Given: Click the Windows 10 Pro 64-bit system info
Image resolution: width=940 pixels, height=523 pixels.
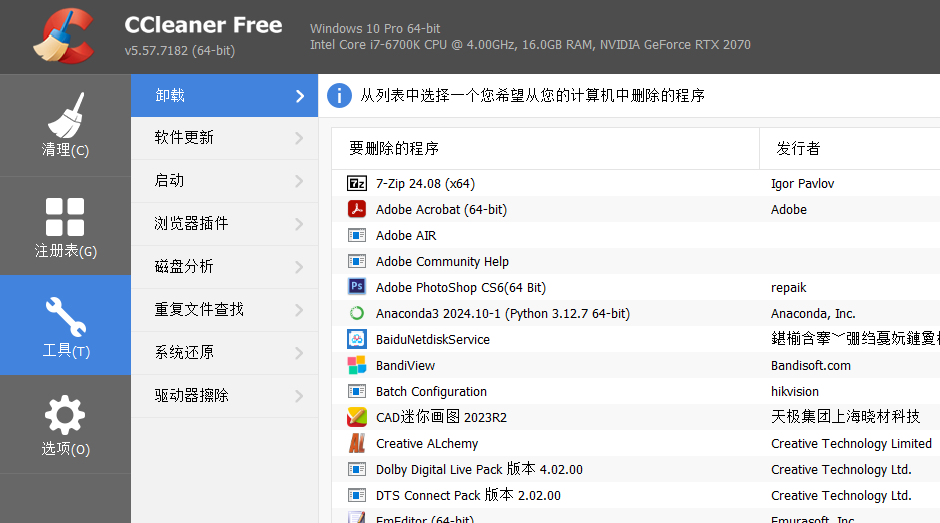Looking at the screenshot, I should (x=375, y=28).
